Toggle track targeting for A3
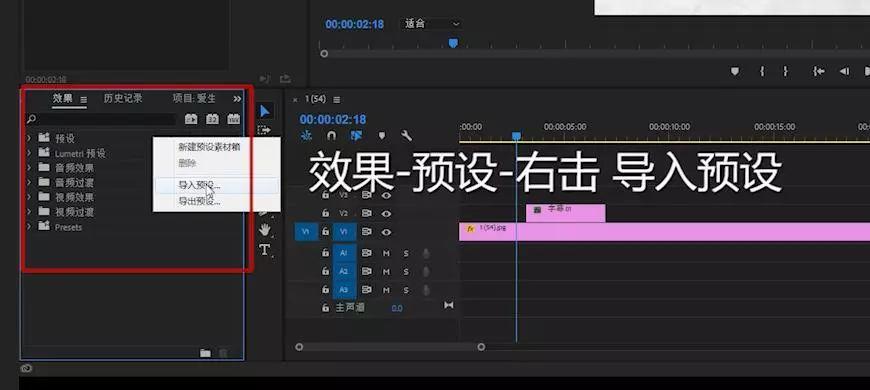870x390 pixels. click(345, 290)
